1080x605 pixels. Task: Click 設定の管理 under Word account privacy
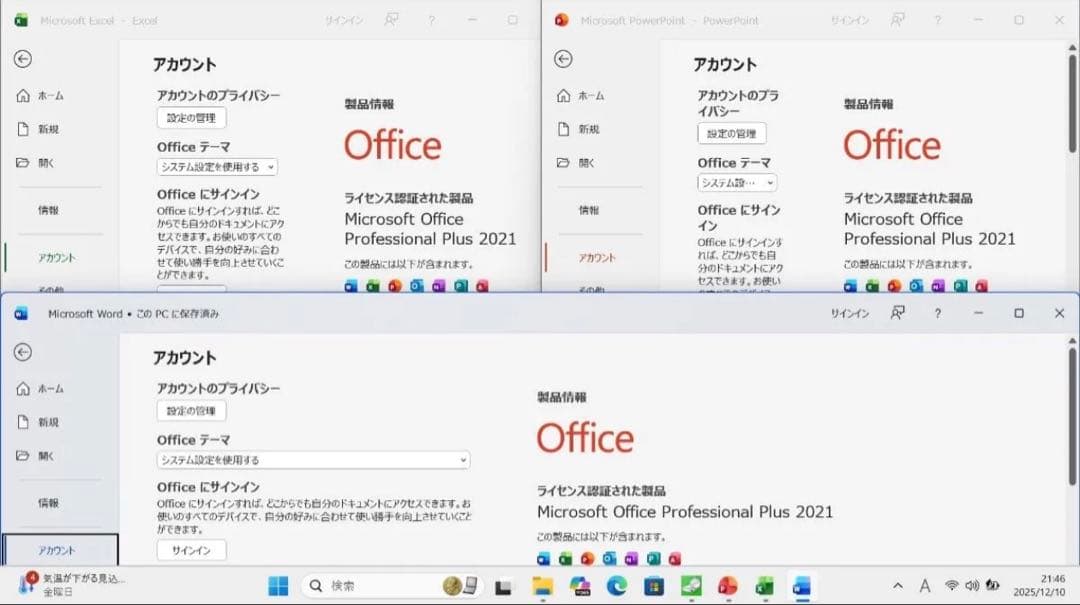191,411
